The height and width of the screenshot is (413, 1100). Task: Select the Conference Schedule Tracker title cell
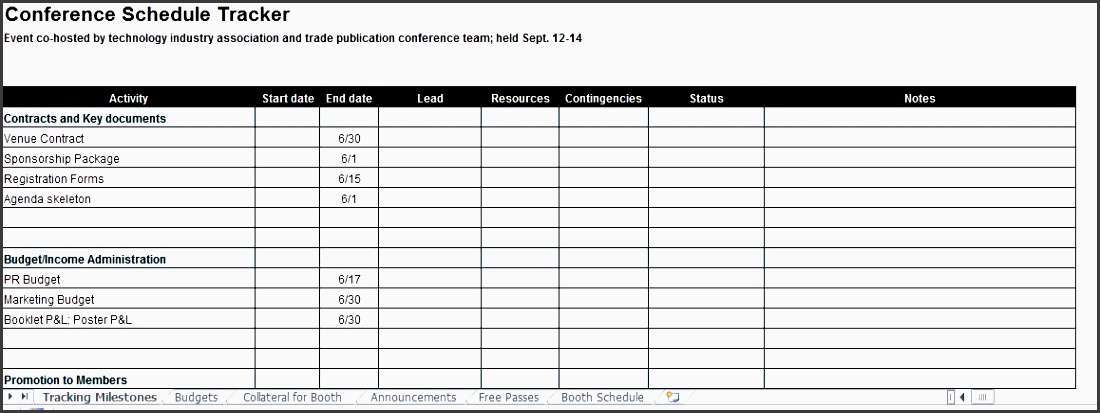click(x=148, y=15)
